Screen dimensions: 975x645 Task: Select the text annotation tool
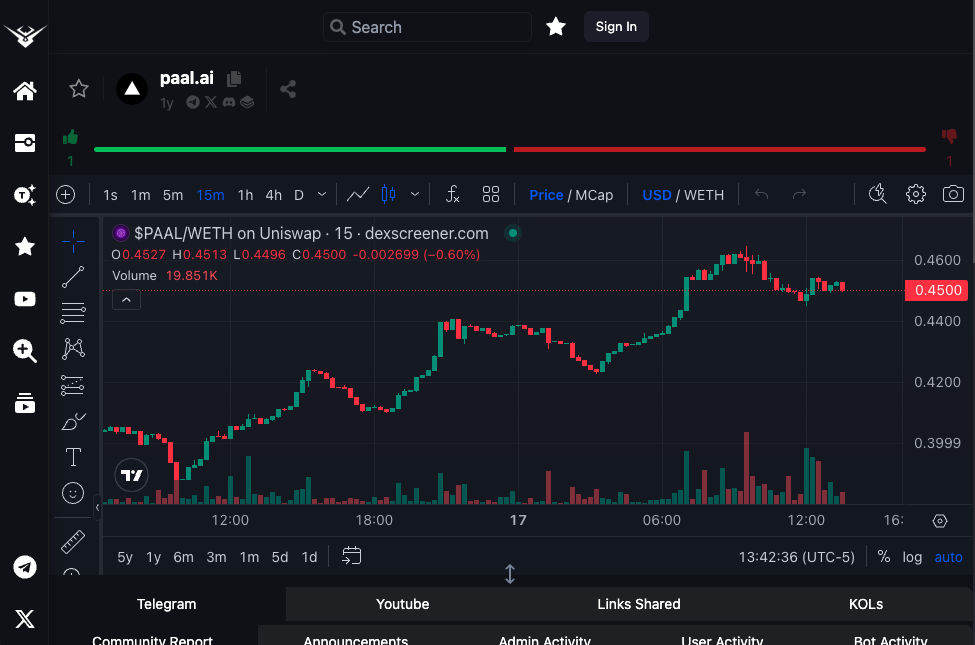(73, 457)
